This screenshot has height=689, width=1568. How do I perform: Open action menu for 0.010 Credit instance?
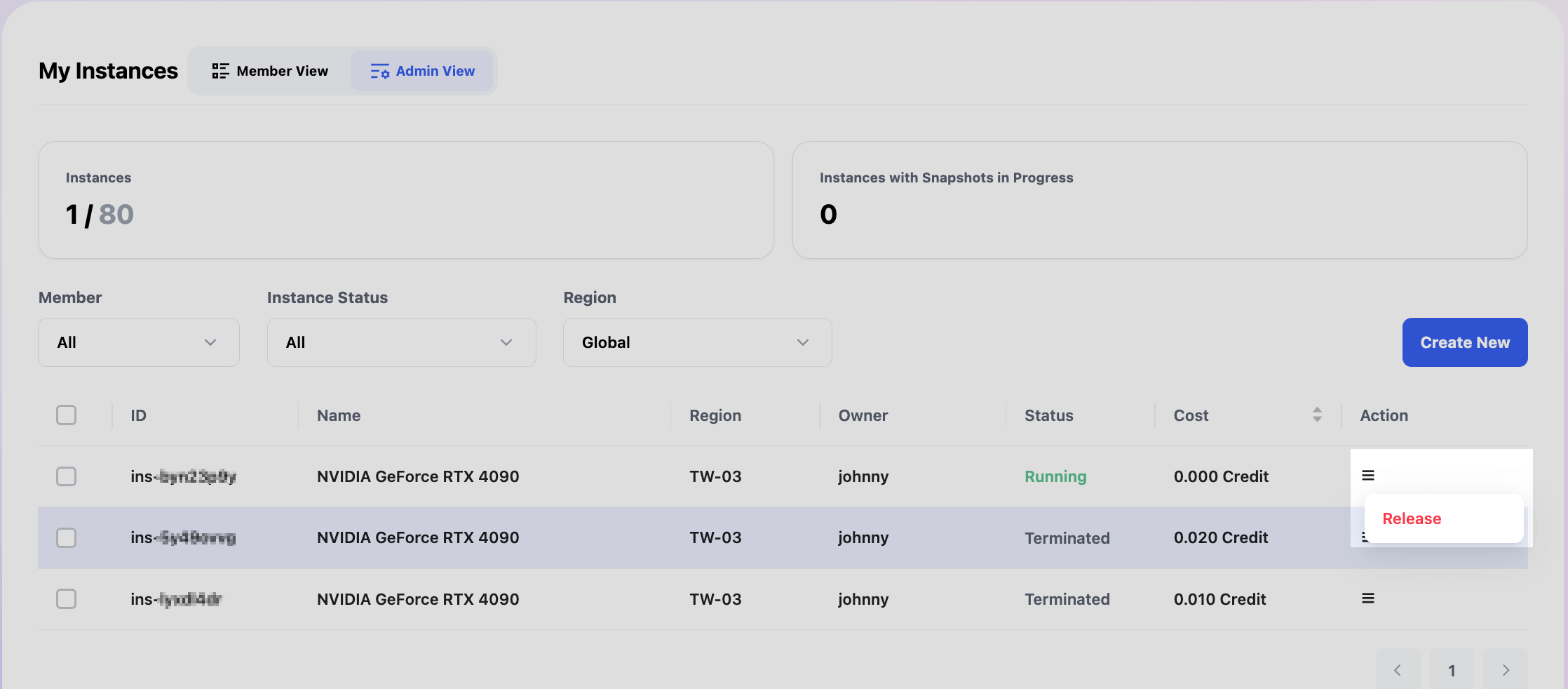(1367, 598)
